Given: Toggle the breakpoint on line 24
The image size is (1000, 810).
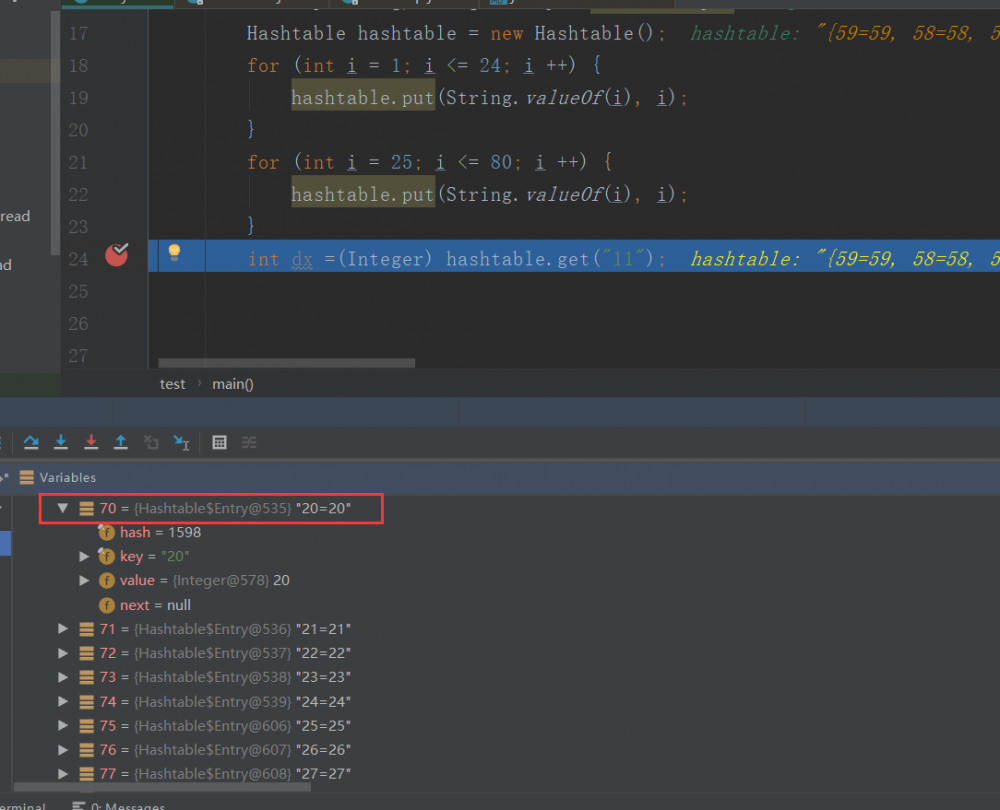Looking at the screenshot, I should [x=117, y=254].
